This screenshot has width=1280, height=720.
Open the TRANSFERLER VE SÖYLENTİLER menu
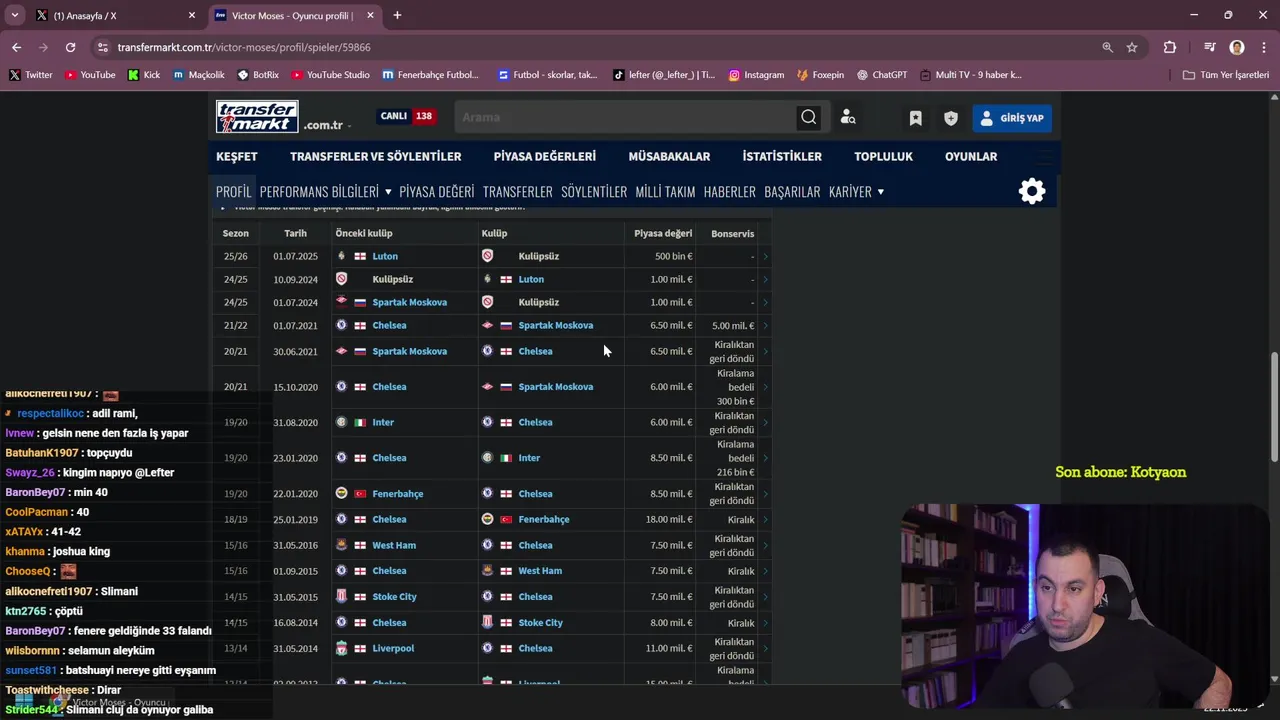pyautogui.click(x=376, y=156)
